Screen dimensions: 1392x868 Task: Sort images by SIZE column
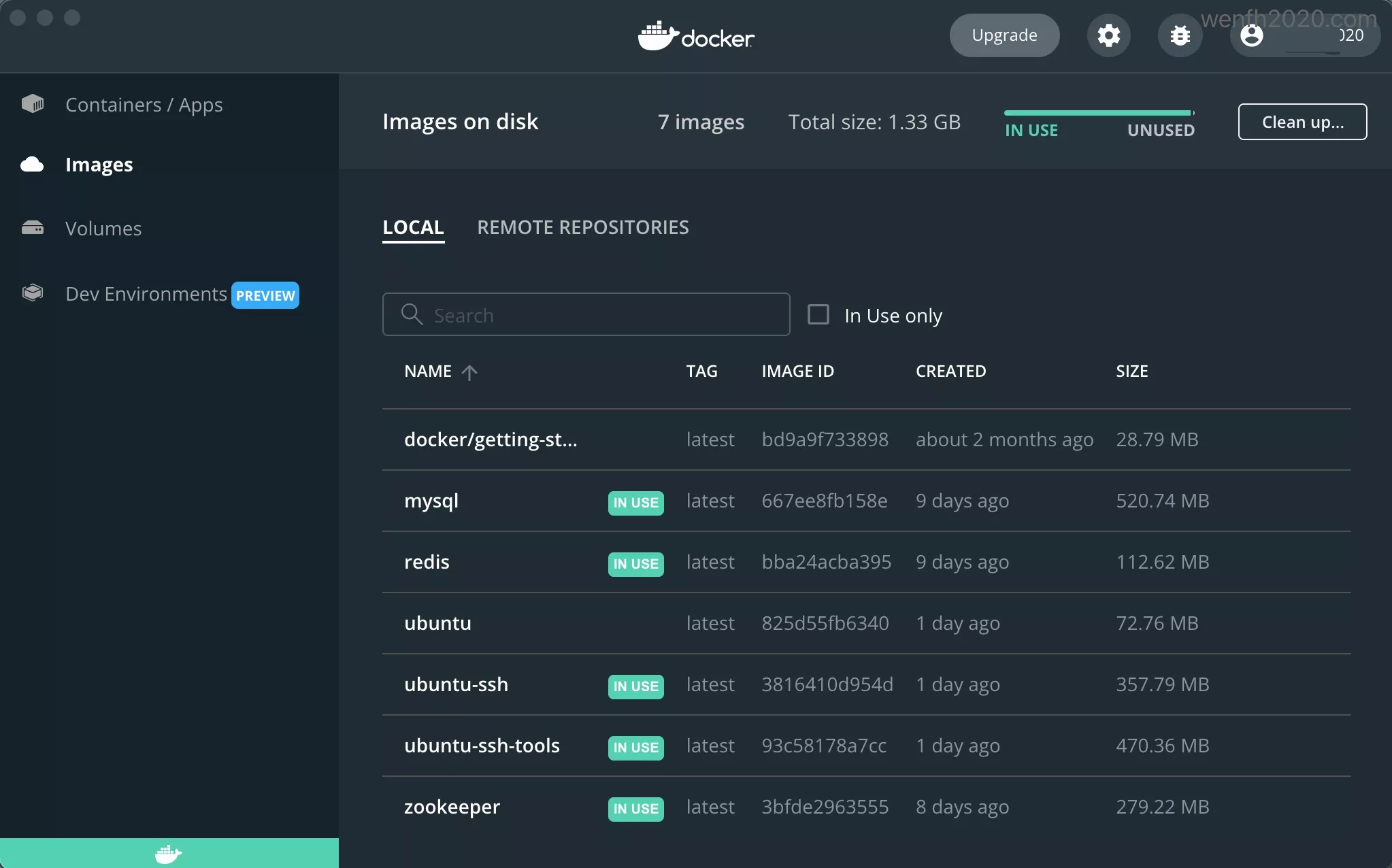point(1131,371)
